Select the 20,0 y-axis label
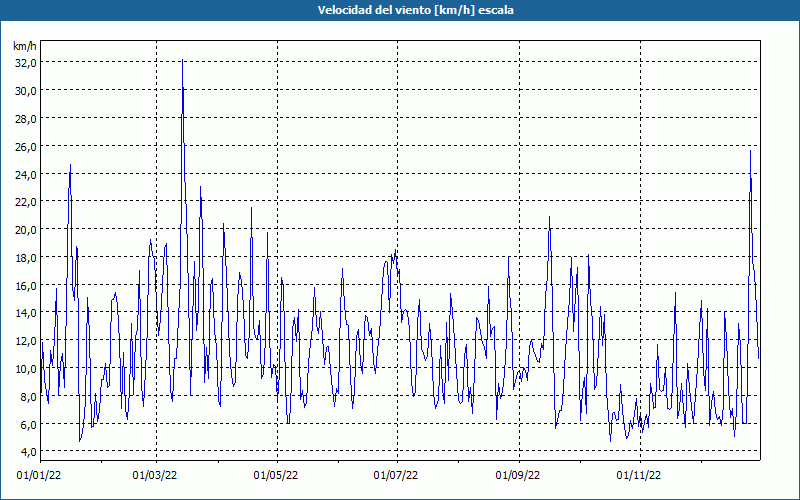Screen dimensions: 800x500 click(26, 230)
